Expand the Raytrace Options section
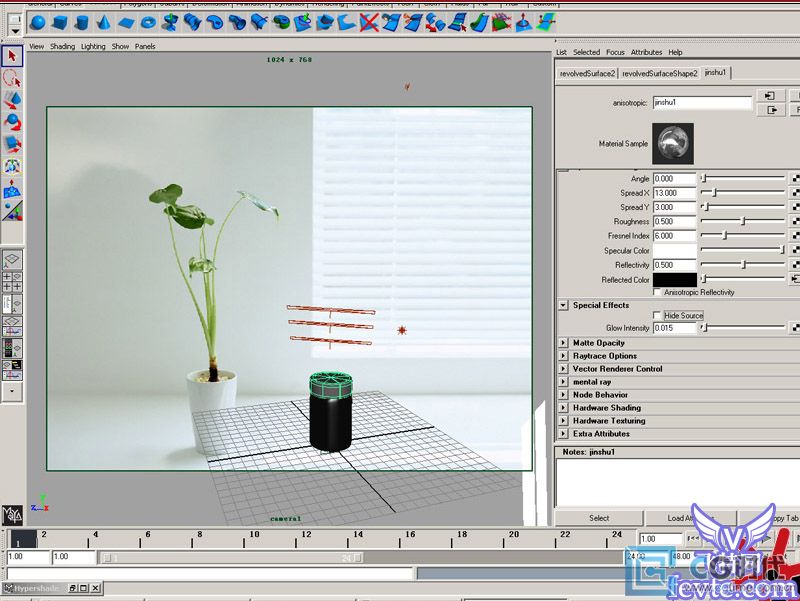 click(563, 356)
